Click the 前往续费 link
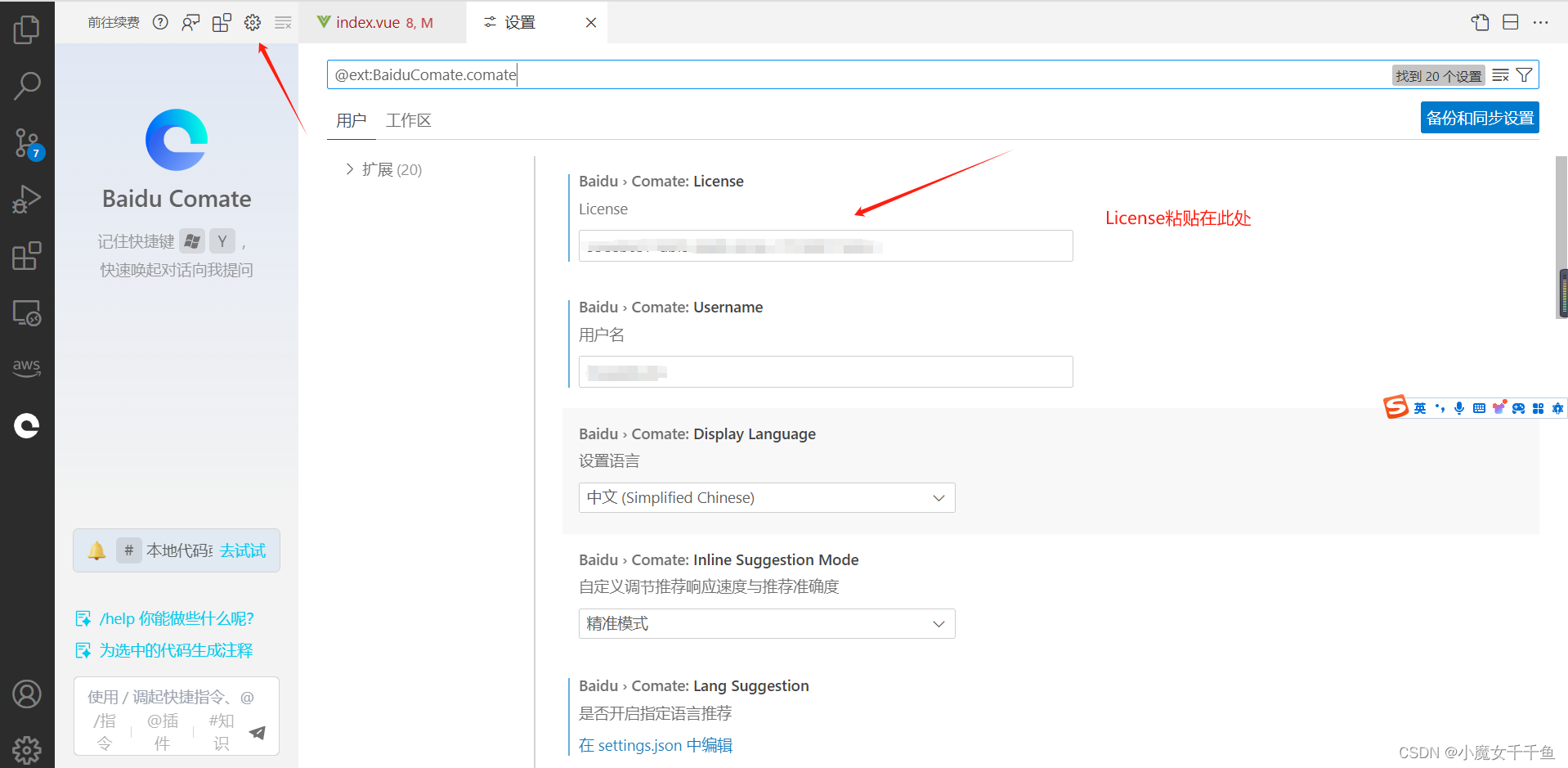 (114, 22)
